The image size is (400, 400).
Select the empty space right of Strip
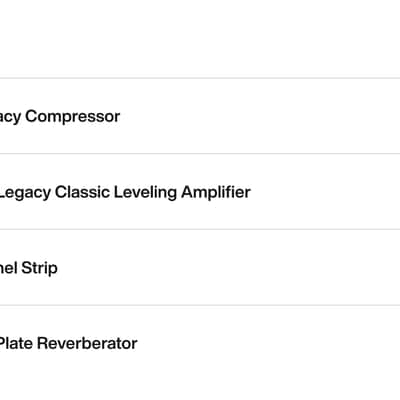click(229, 267)
